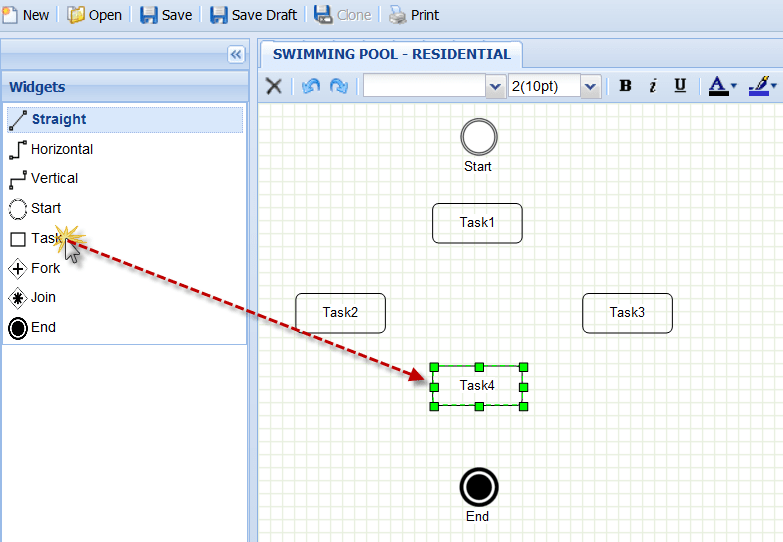Toggle underline text formatting
The height and width of the screenshot is (542, 783).
point(680,86)
